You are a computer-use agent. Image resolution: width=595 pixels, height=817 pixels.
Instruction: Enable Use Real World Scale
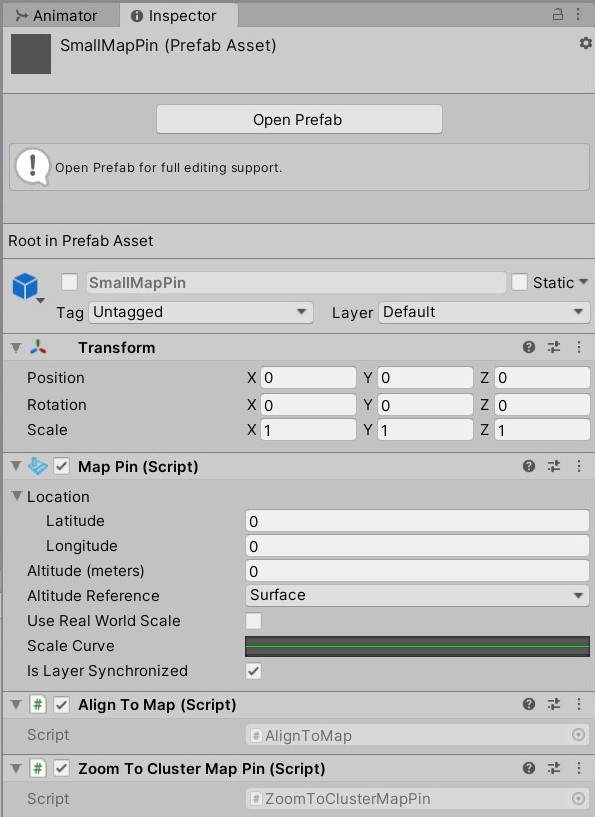[x=254, y=621]
